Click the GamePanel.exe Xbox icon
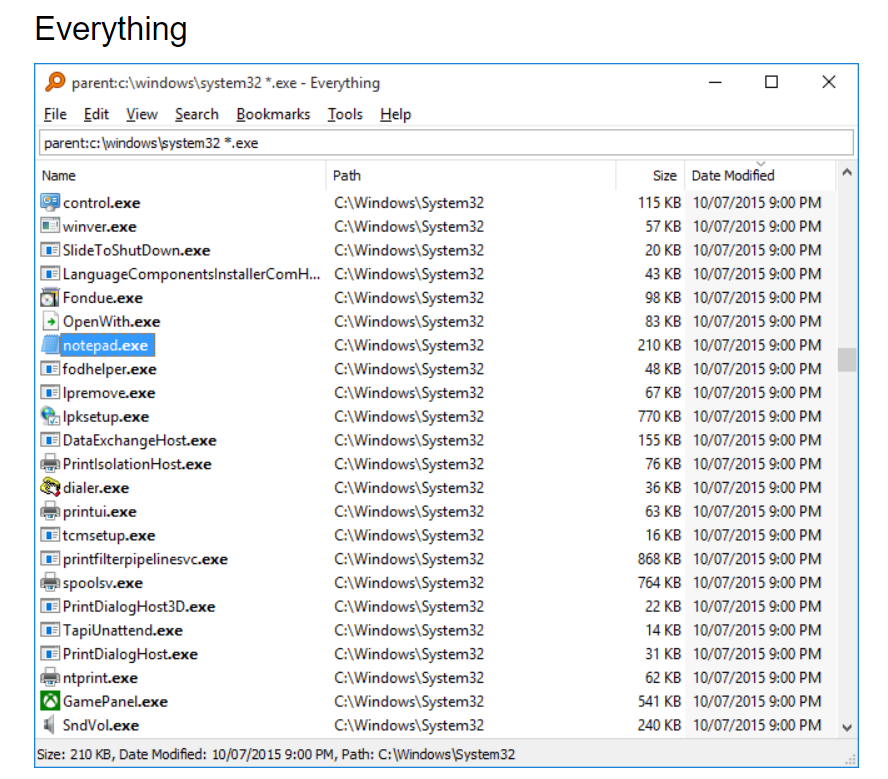The width and height of the screenshot is (888, 779). tap(50, 702)
